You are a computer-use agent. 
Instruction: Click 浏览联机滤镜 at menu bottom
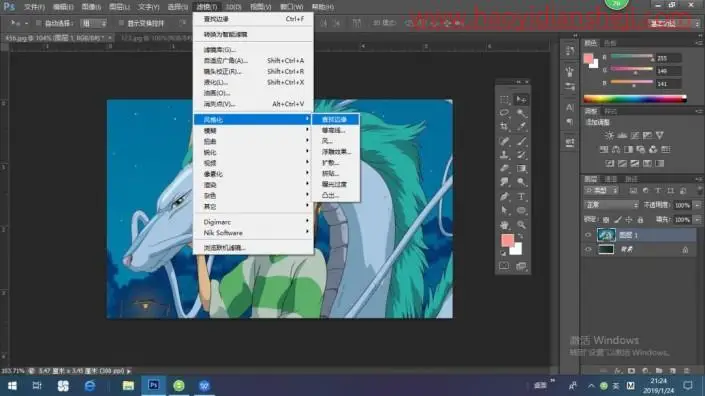pos(253,248)
